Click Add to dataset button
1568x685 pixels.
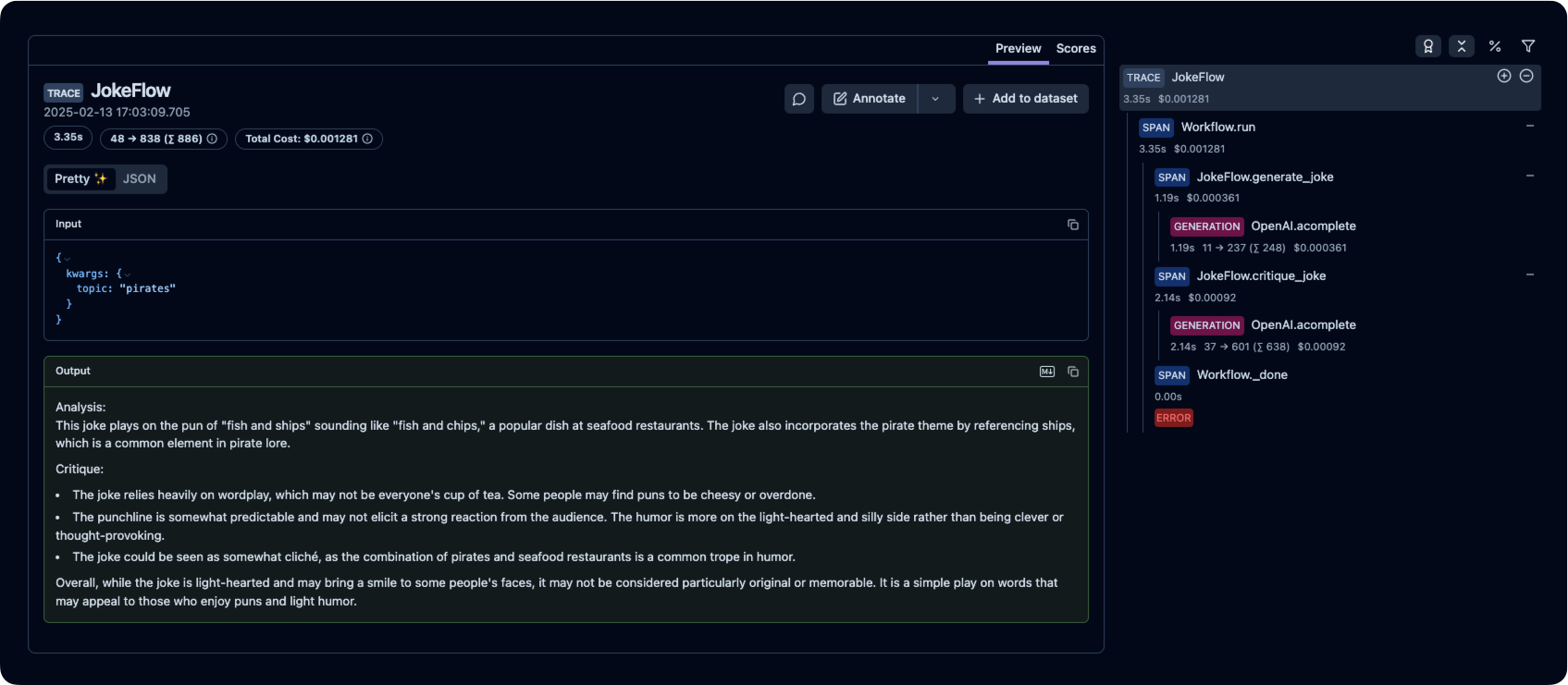[x=1026, y=99]
